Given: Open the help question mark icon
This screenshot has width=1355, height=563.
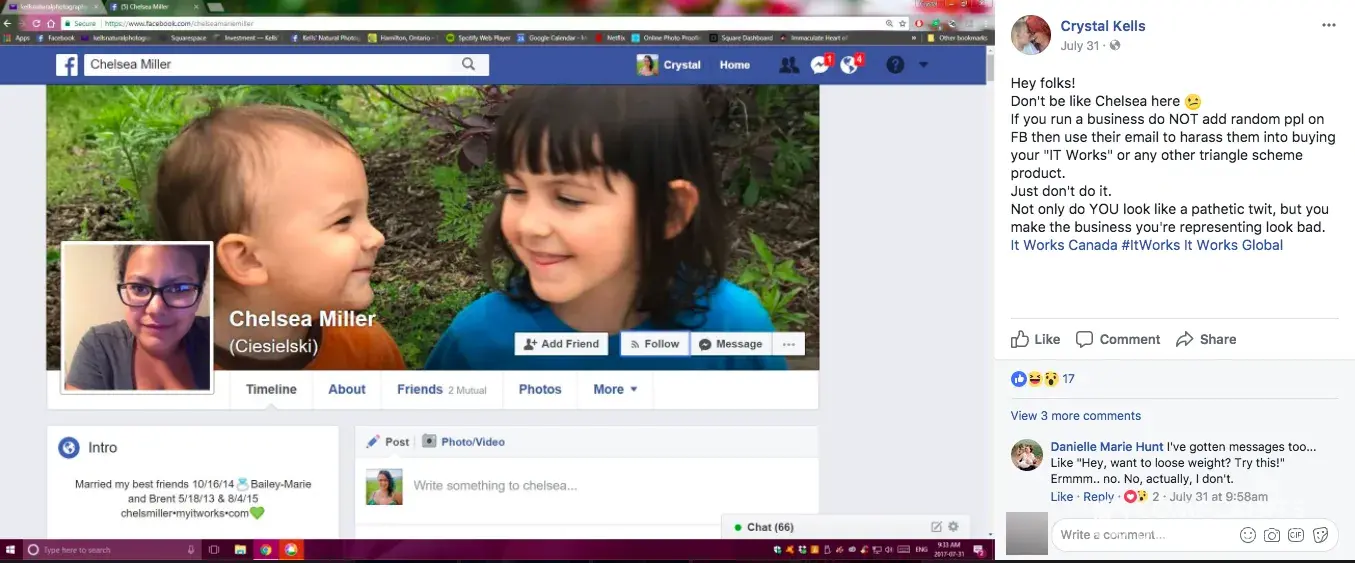Looking at the screenshot, I should coord(895,65).
